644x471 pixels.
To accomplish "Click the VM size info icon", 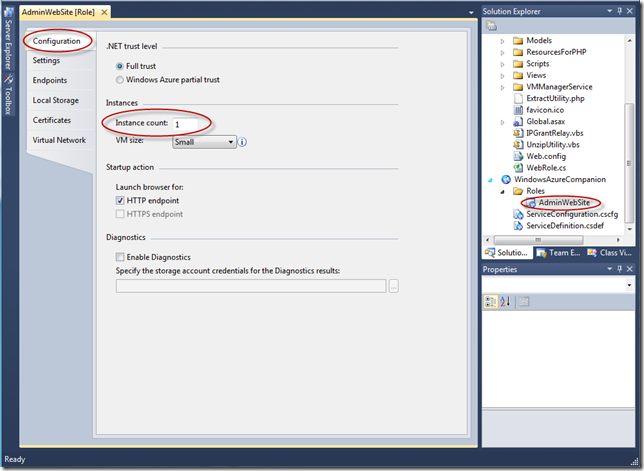I will tap(242, 142).
